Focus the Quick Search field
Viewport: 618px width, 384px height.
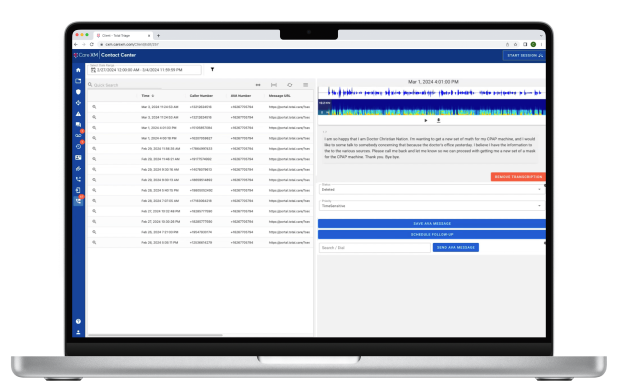pyautogui.click(x=126, y=85)
